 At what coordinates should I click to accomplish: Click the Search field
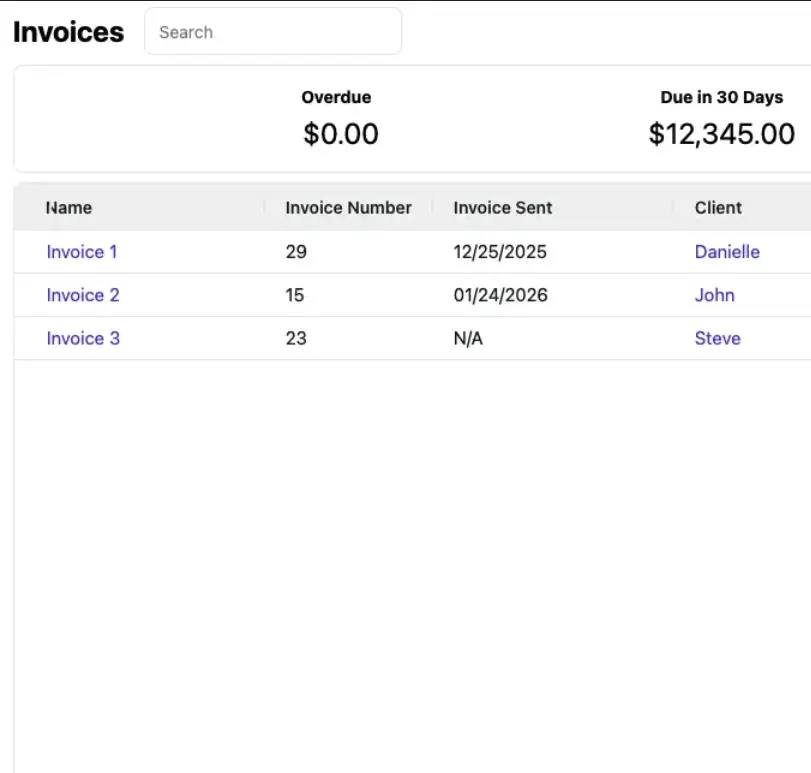tap(273, 31)
